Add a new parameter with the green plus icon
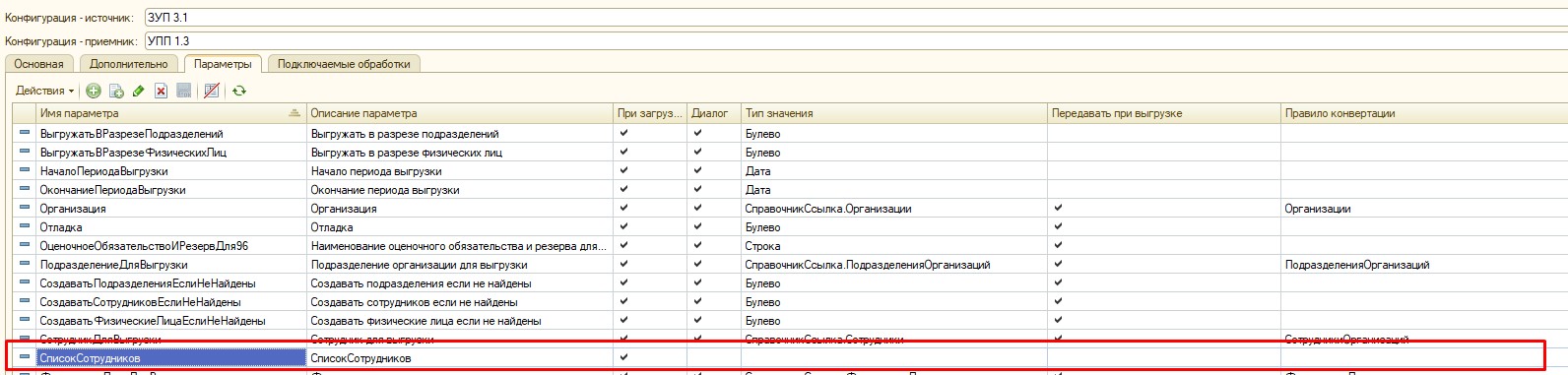 pyautogui.click(x=94, y=91)
